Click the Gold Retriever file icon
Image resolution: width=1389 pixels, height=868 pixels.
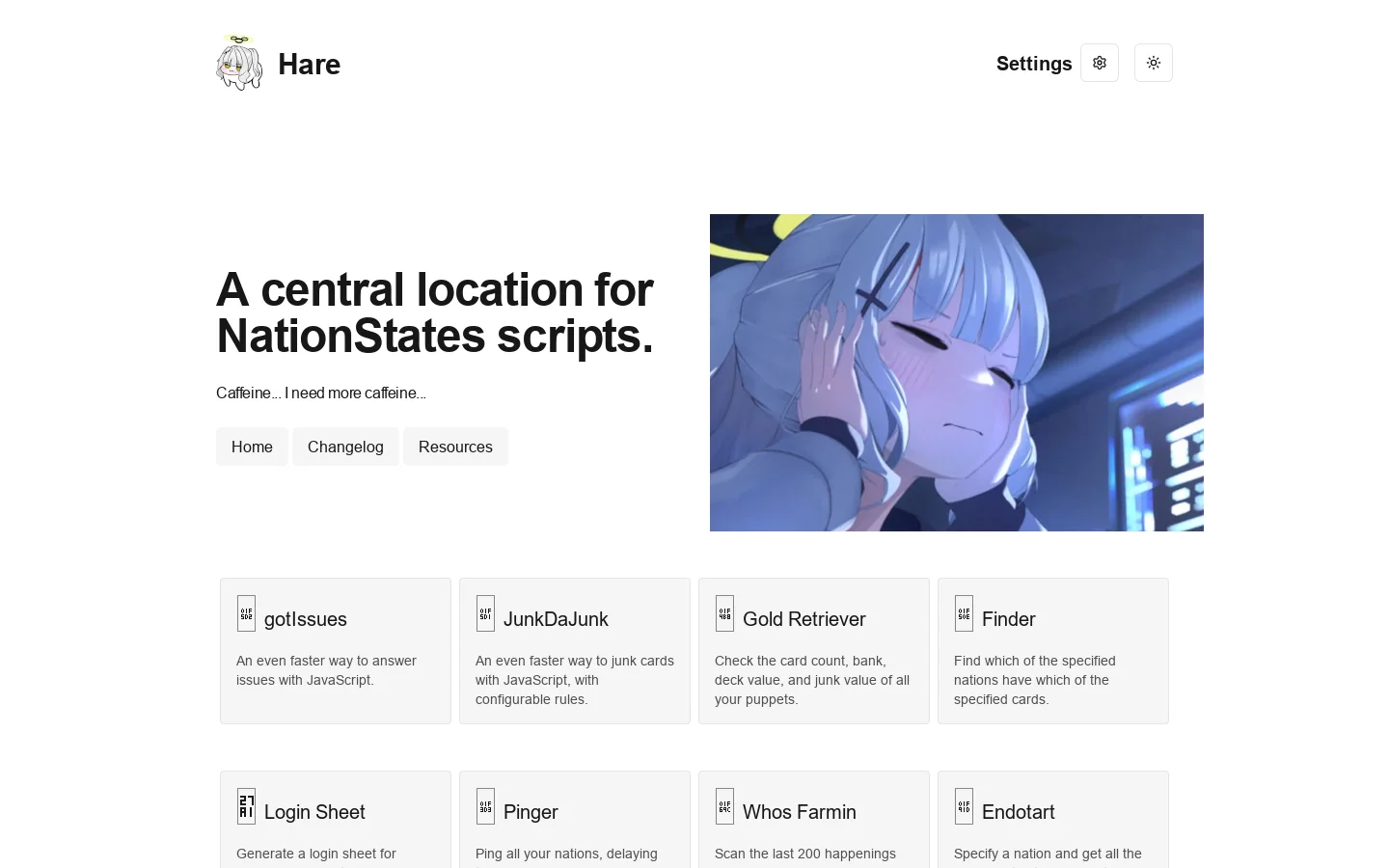click(724, 613)
